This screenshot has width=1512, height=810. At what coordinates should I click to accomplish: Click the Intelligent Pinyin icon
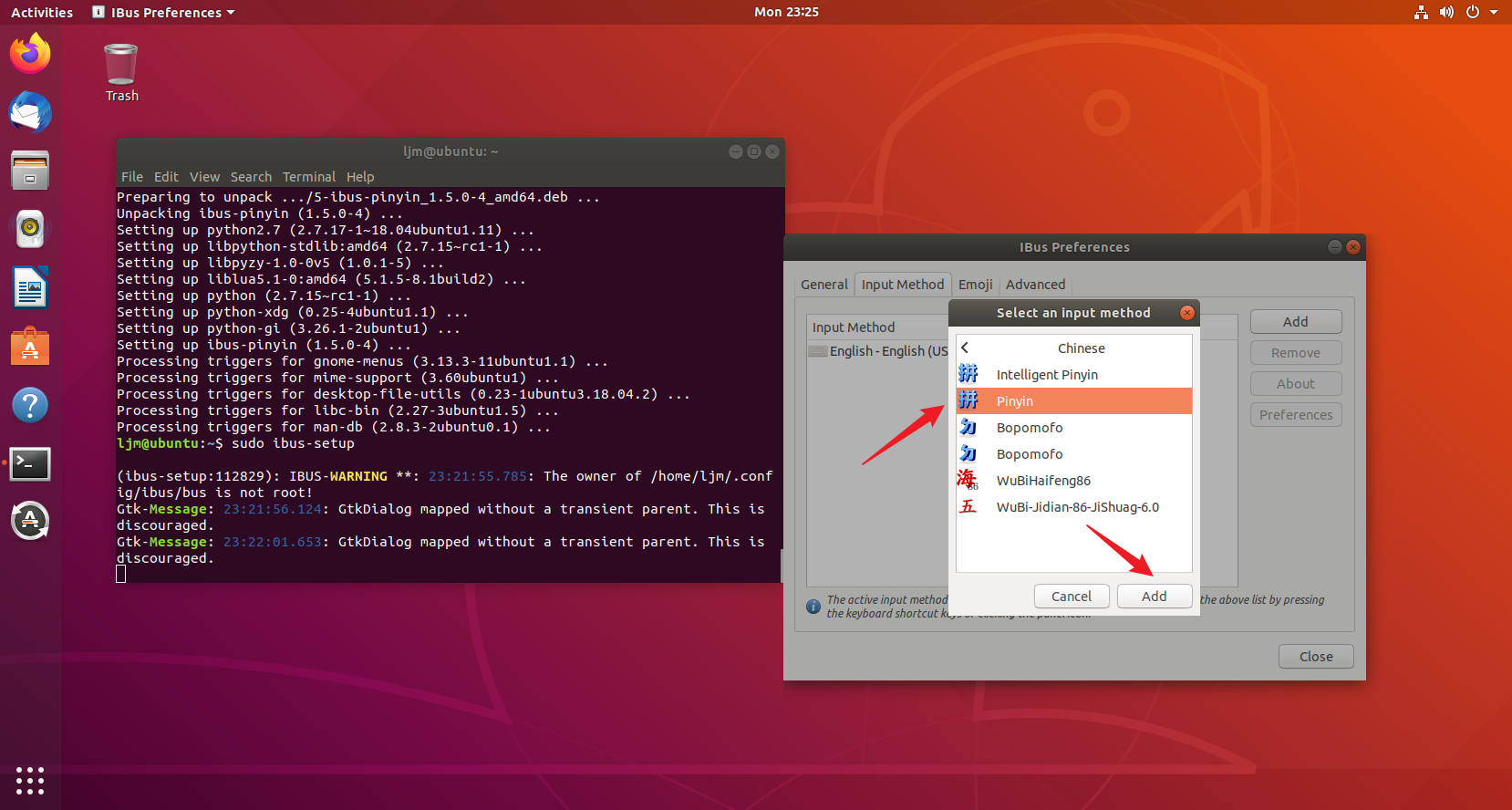point(968,374)
